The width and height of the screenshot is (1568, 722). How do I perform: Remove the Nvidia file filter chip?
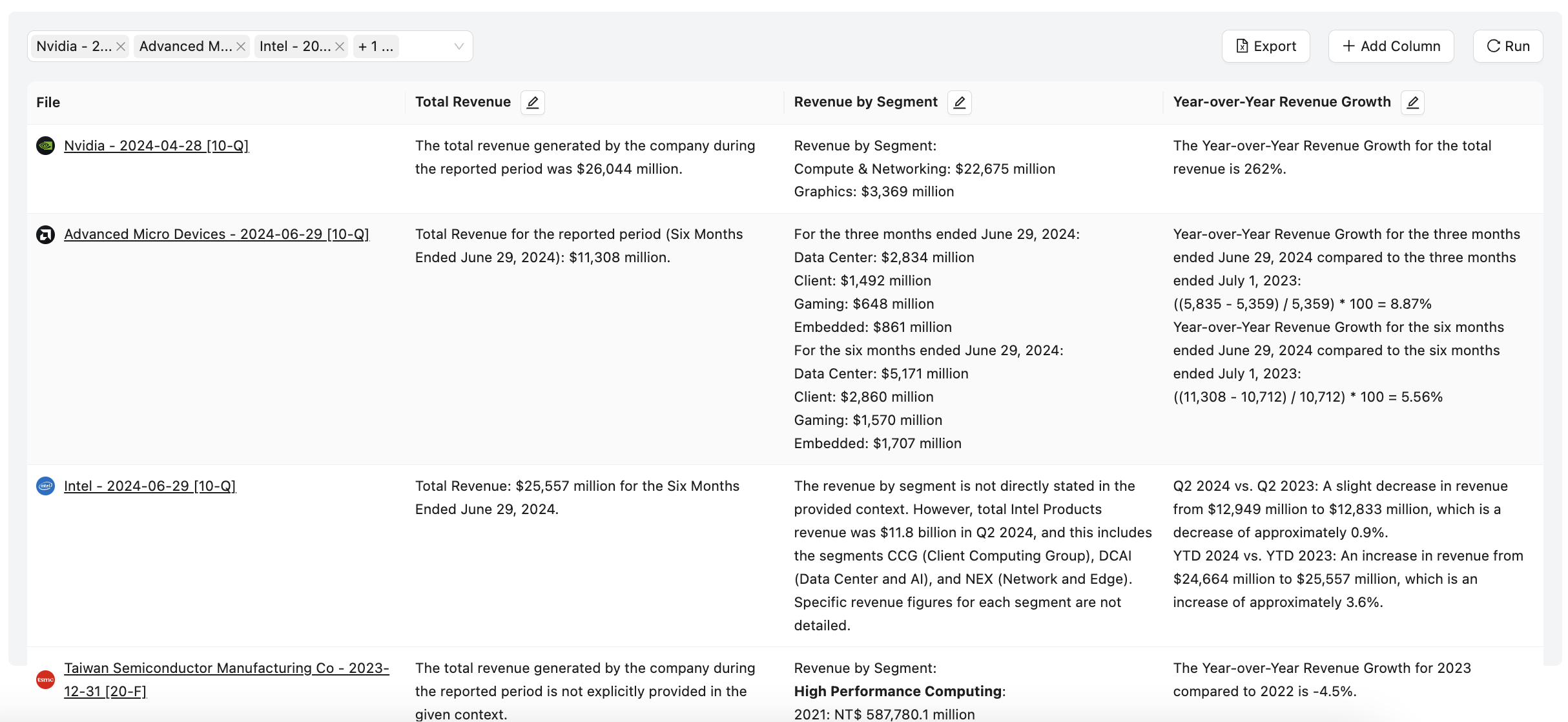[120, 46]
